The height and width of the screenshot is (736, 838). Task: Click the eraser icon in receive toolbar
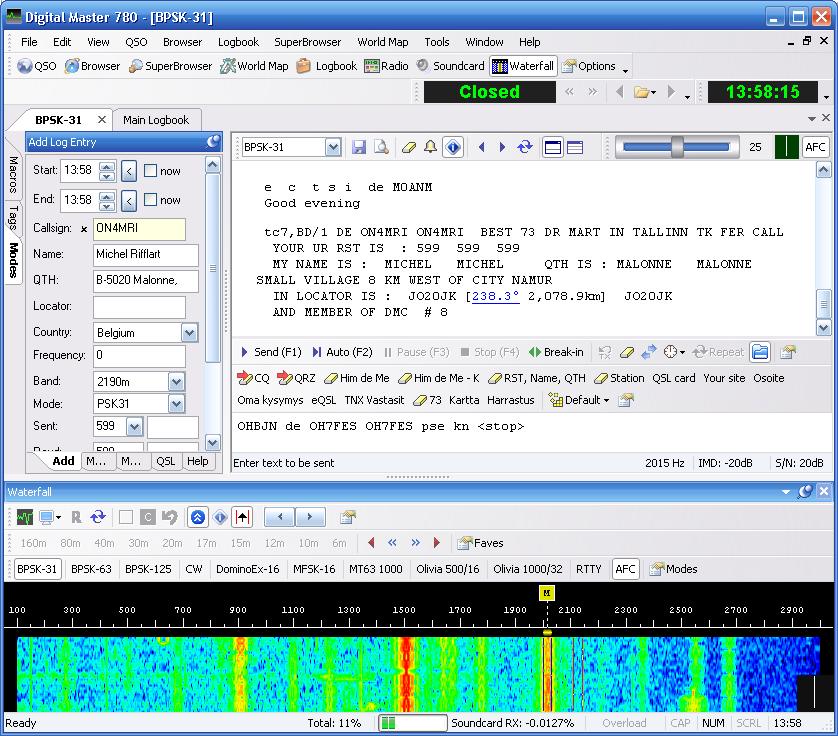point(408,147)
